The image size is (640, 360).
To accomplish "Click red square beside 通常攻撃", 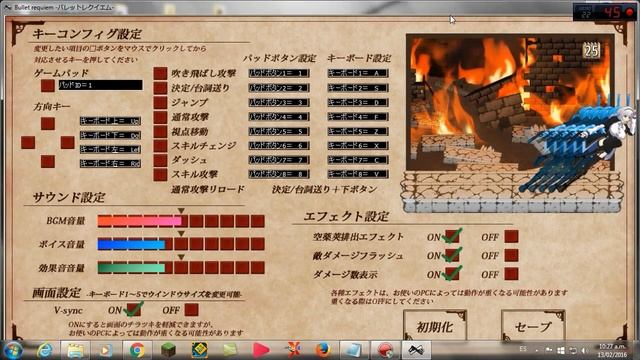I will coord(160,117).
